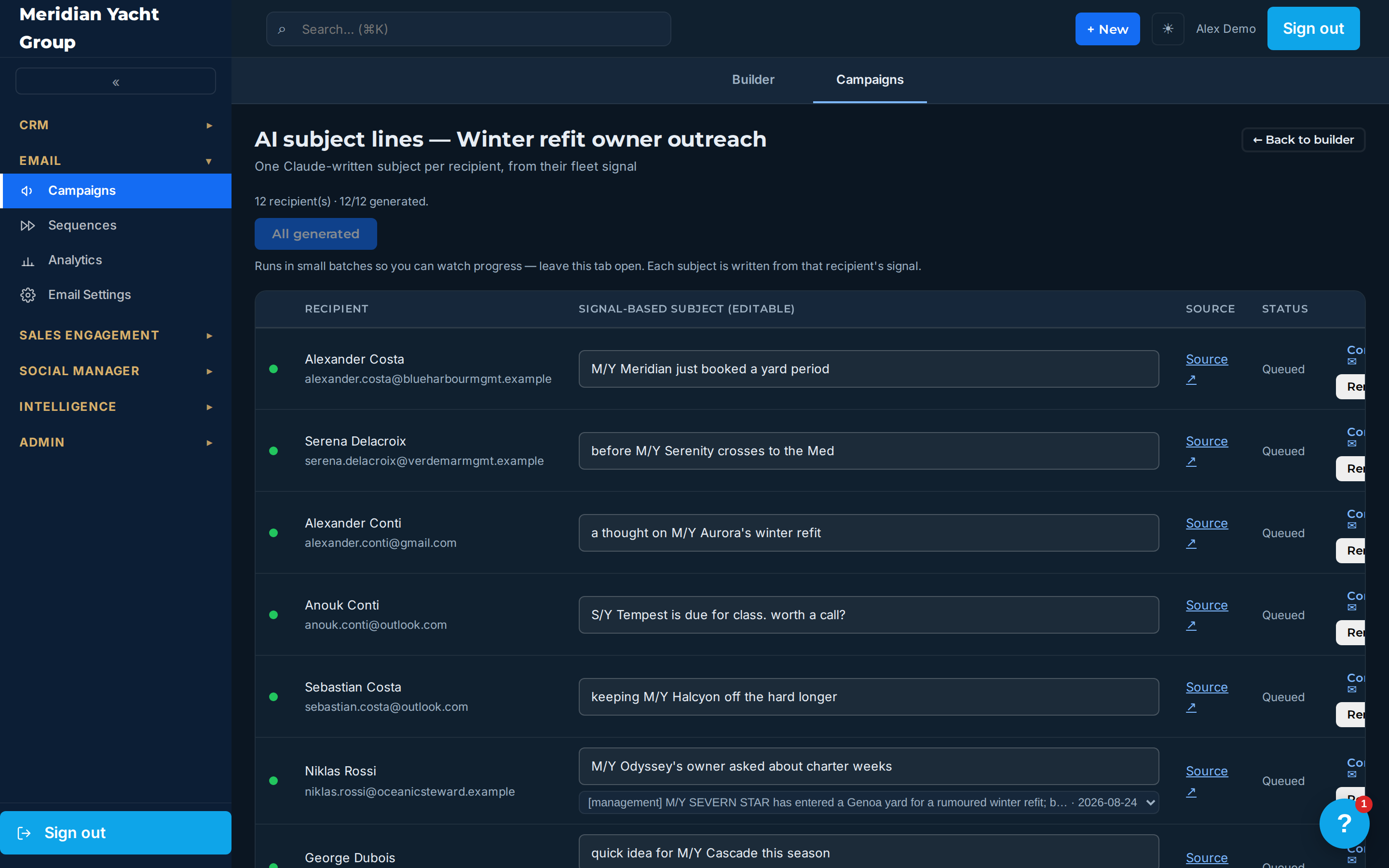Edit subject 'before M/Y Serenity crosses to the Med'
The height and width of the screenshot is (868, 1389).
(869, 451)
